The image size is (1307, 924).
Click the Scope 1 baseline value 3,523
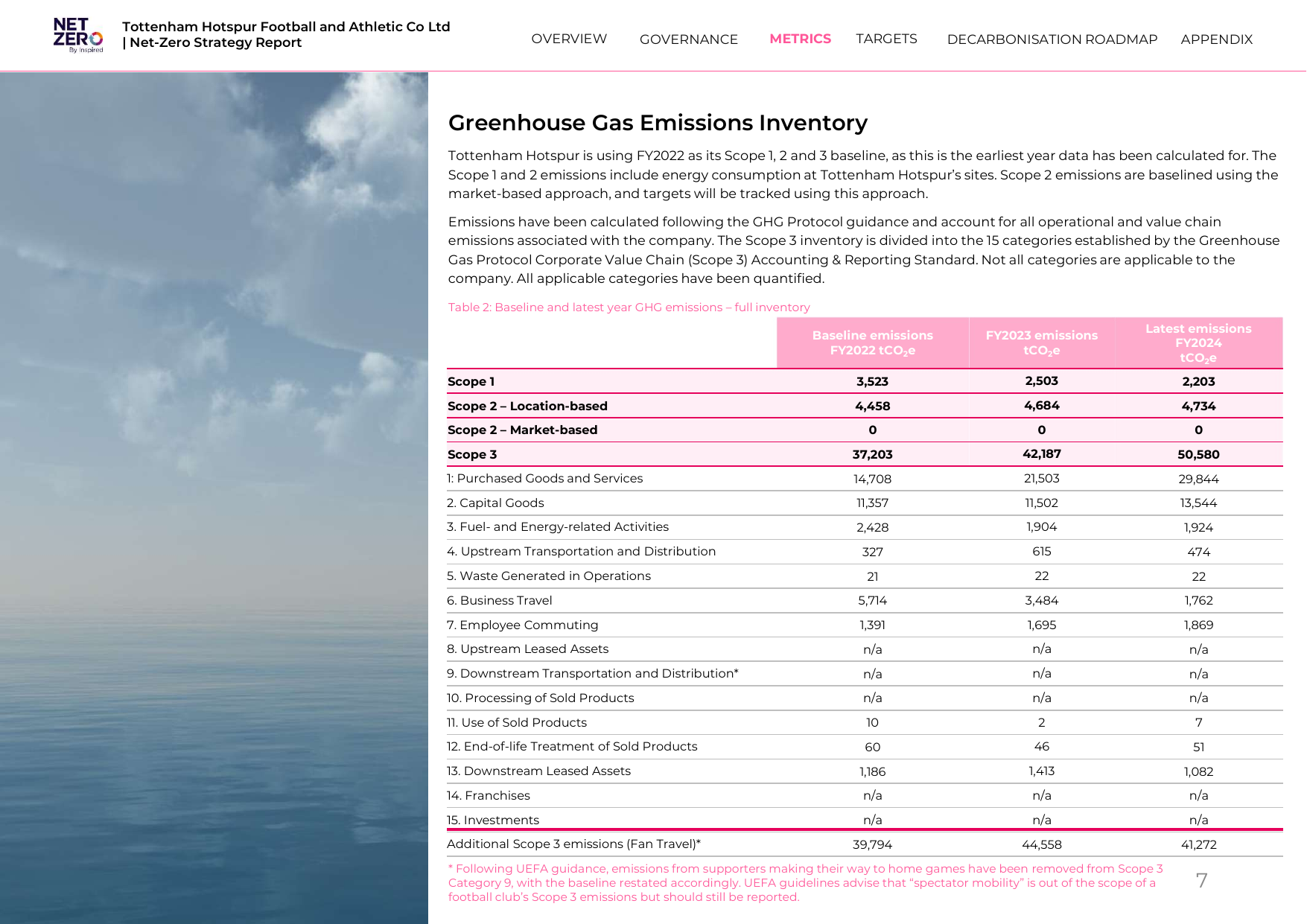tap(873, 381)
